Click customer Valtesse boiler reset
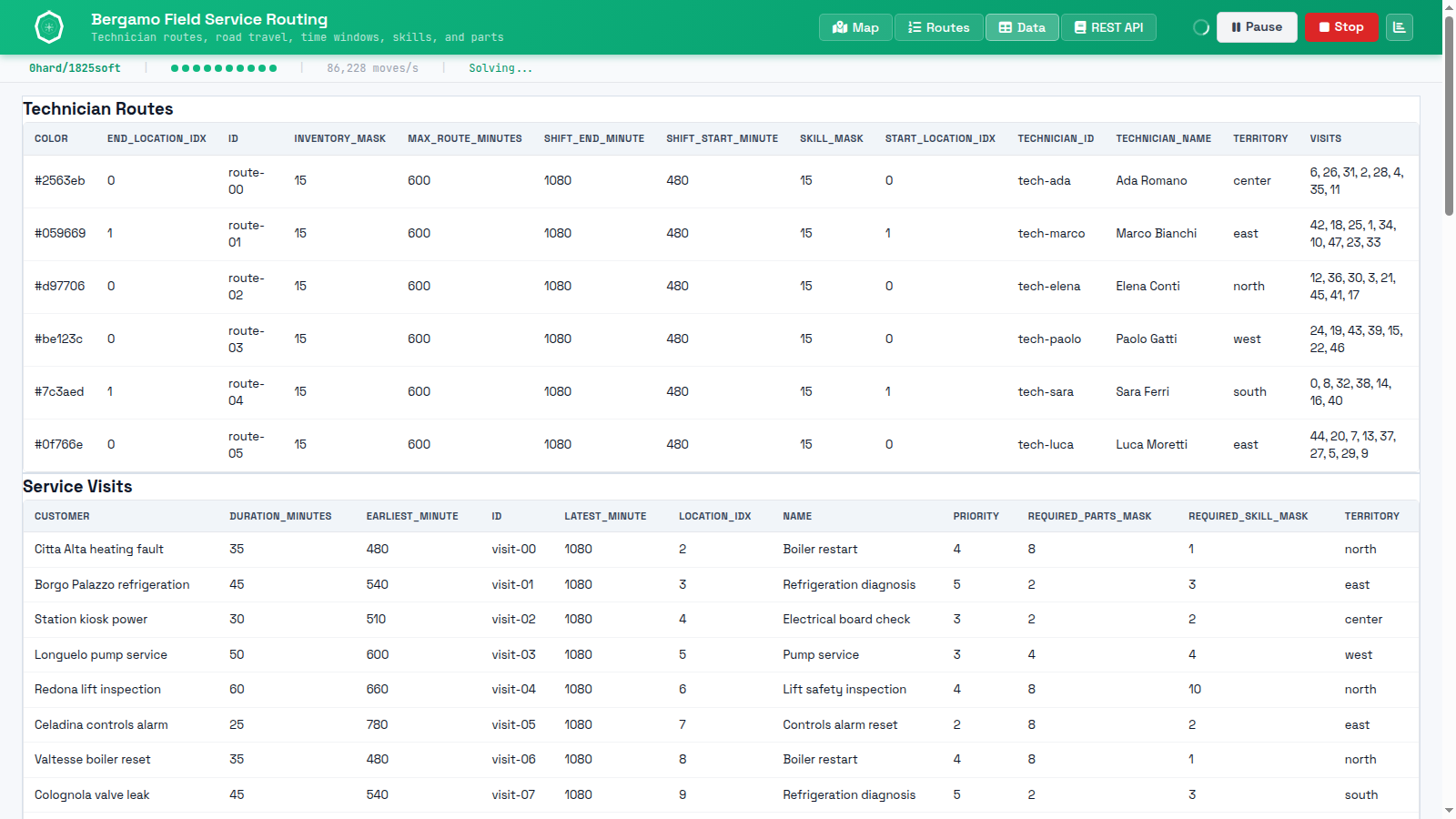Viewport: 1456px width, 819px height. pos(93,760)
